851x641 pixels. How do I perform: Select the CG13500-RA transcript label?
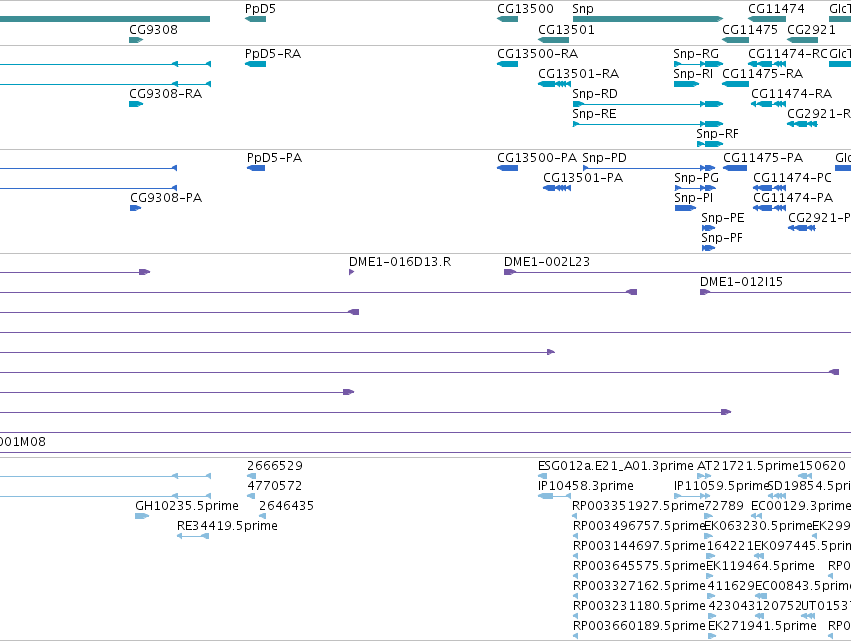pos(537,54)
